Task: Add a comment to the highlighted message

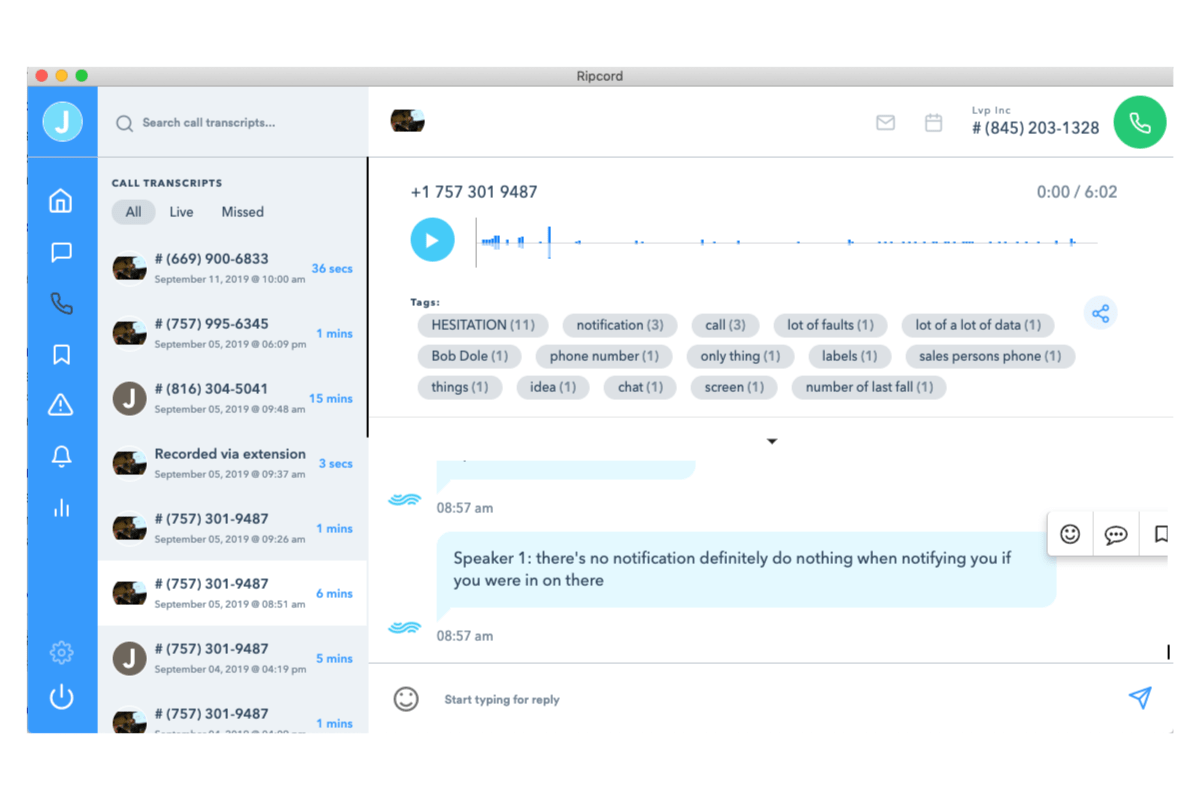Action: 1115,534
